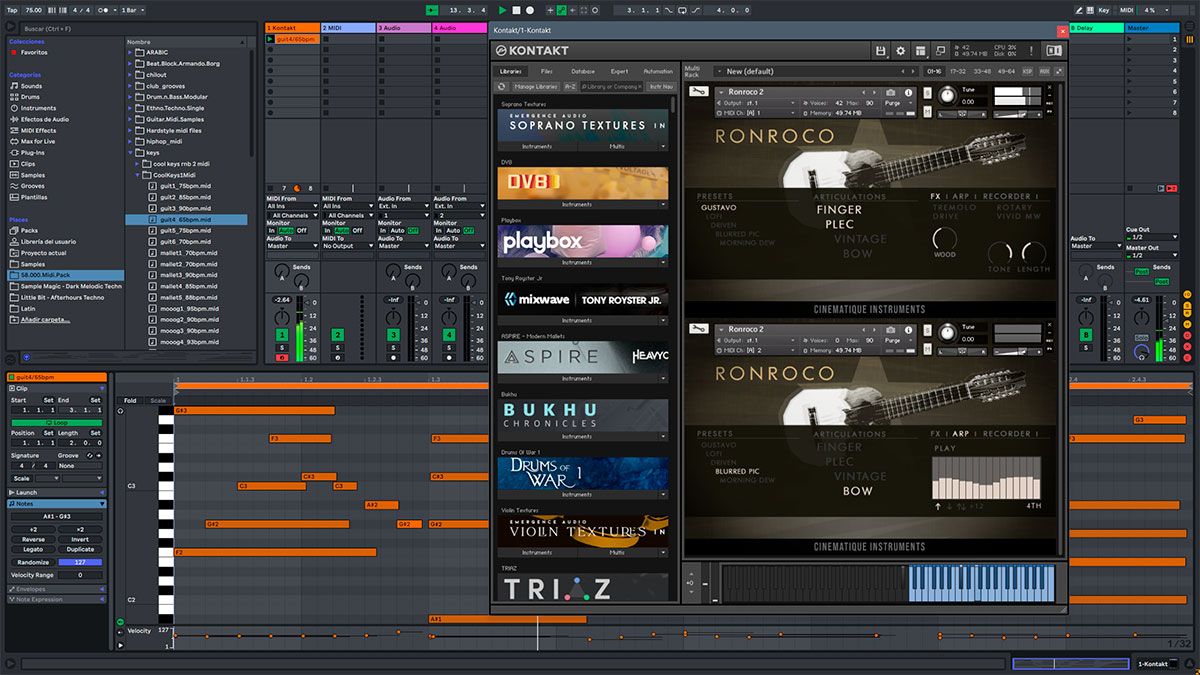
Task: Launch the guit4/65bpm clip play triangle
Action: pos(271,39)
